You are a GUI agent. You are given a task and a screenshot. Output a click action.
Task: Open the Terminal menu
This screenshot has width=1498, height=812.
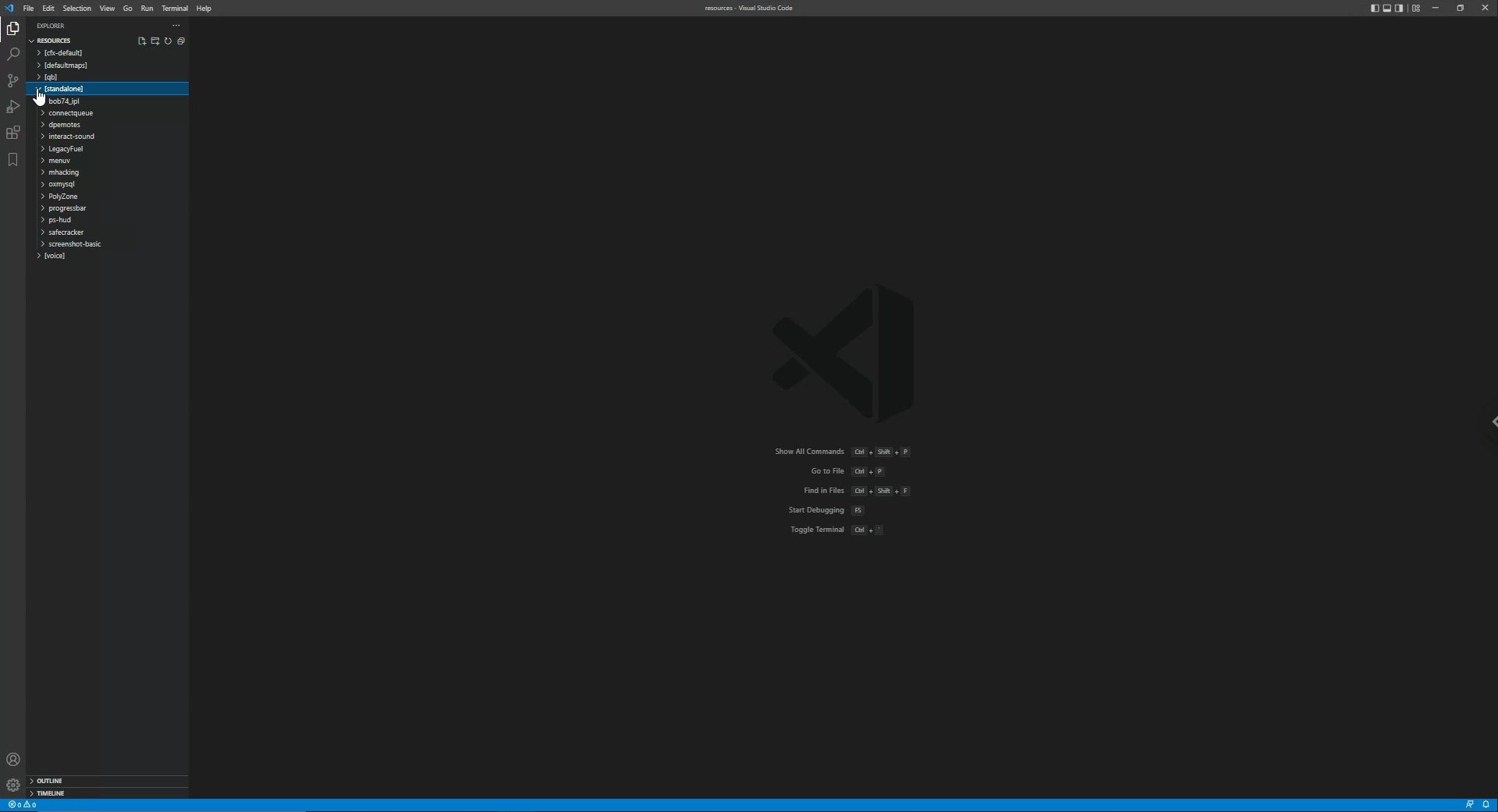coord(174,9)
